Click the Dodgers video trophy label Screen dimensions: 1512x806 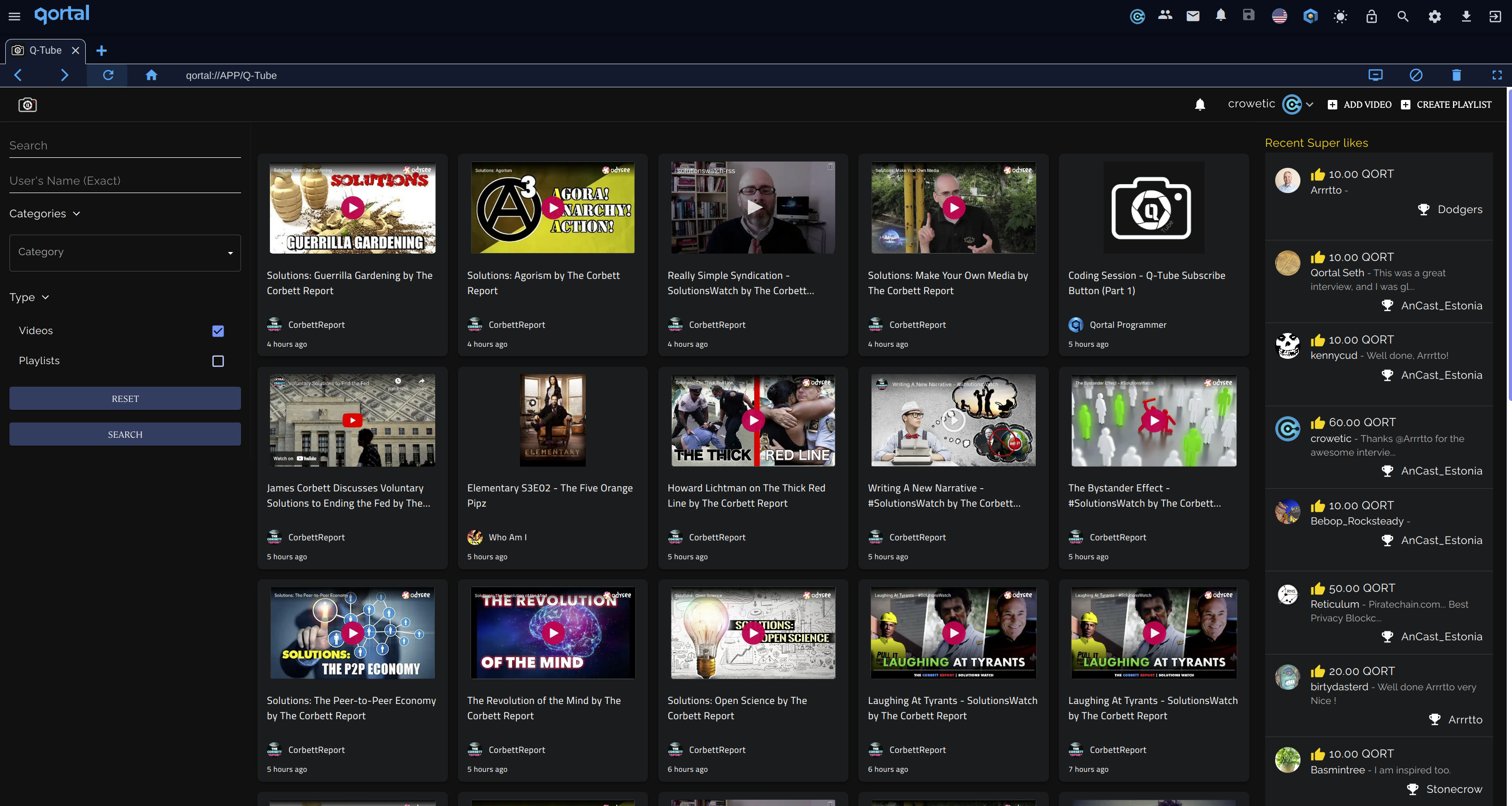pyautogui.click(x=1460, y=209)
